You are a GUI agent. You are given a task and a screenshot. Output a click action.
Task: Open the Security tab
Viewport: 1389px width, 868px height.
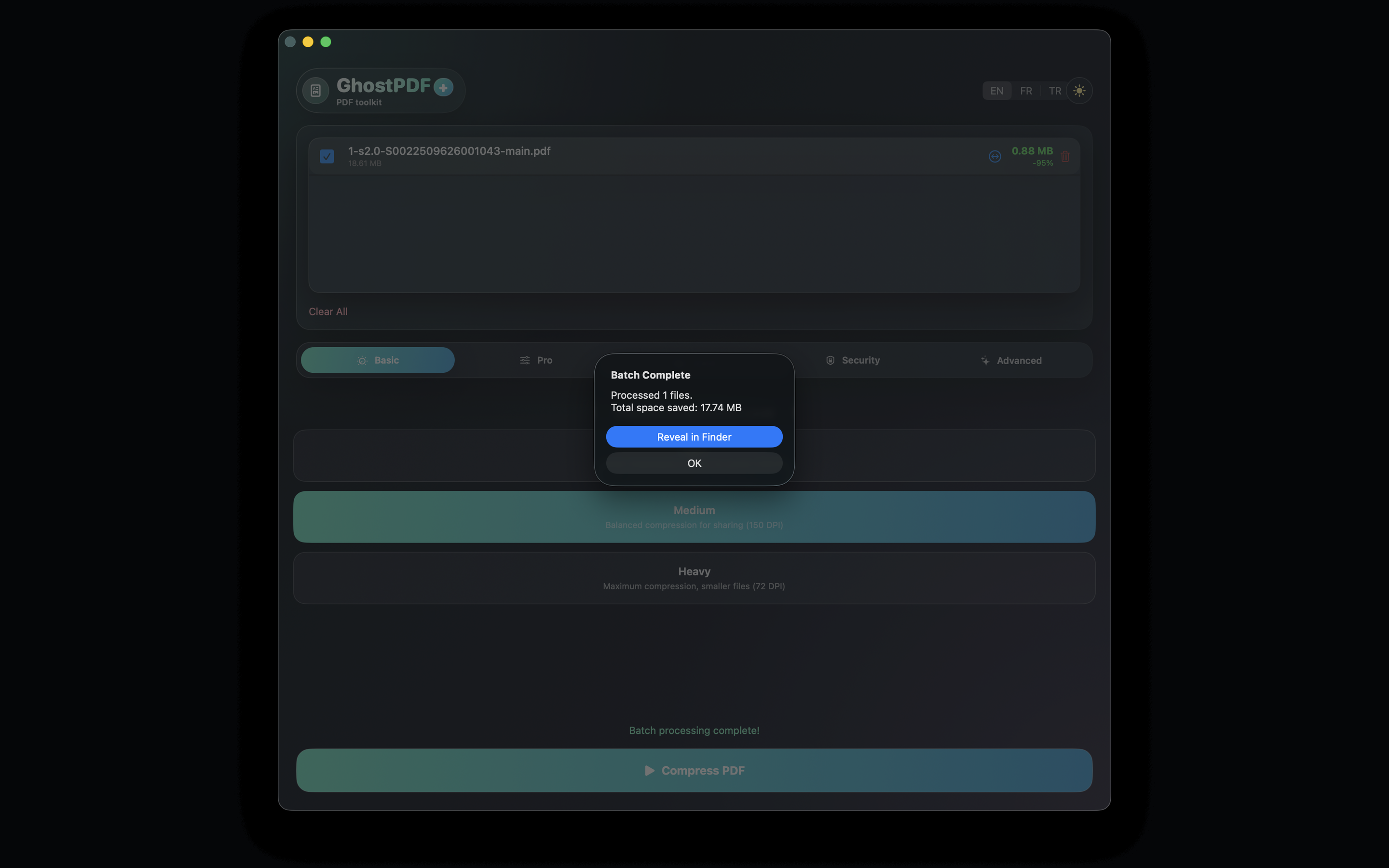(852, 360)
